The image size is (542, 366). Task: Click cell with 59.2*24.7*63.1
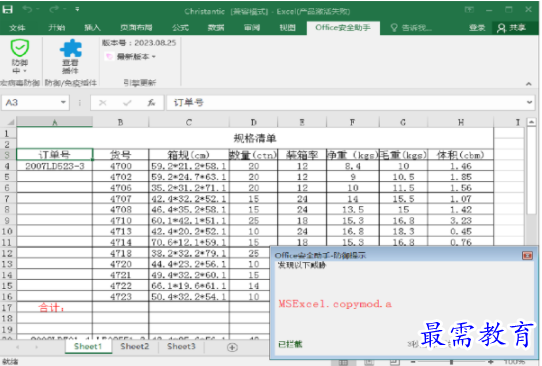click(189, 177)
